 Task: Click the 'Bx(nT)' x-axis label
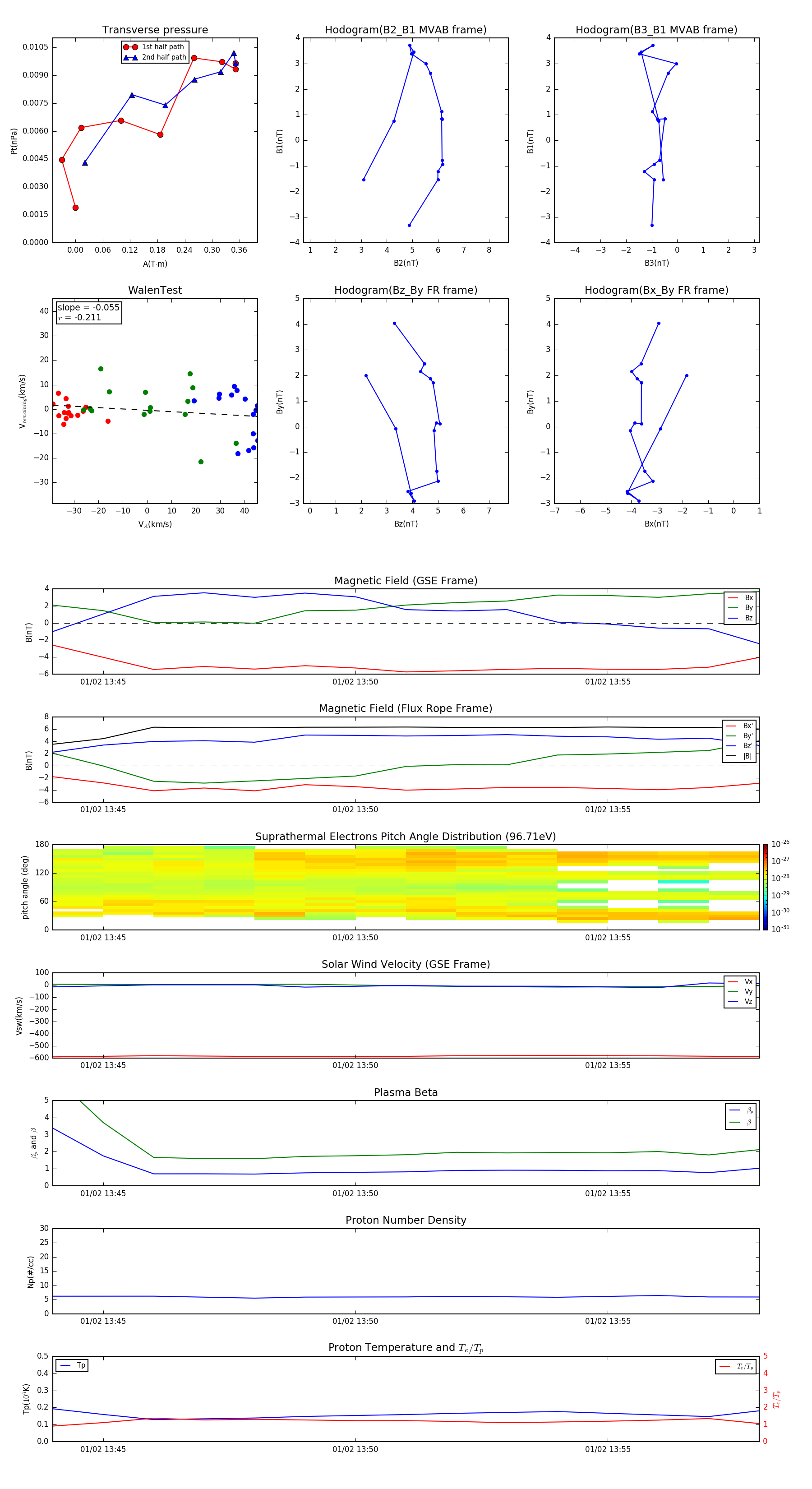[656, 524]
